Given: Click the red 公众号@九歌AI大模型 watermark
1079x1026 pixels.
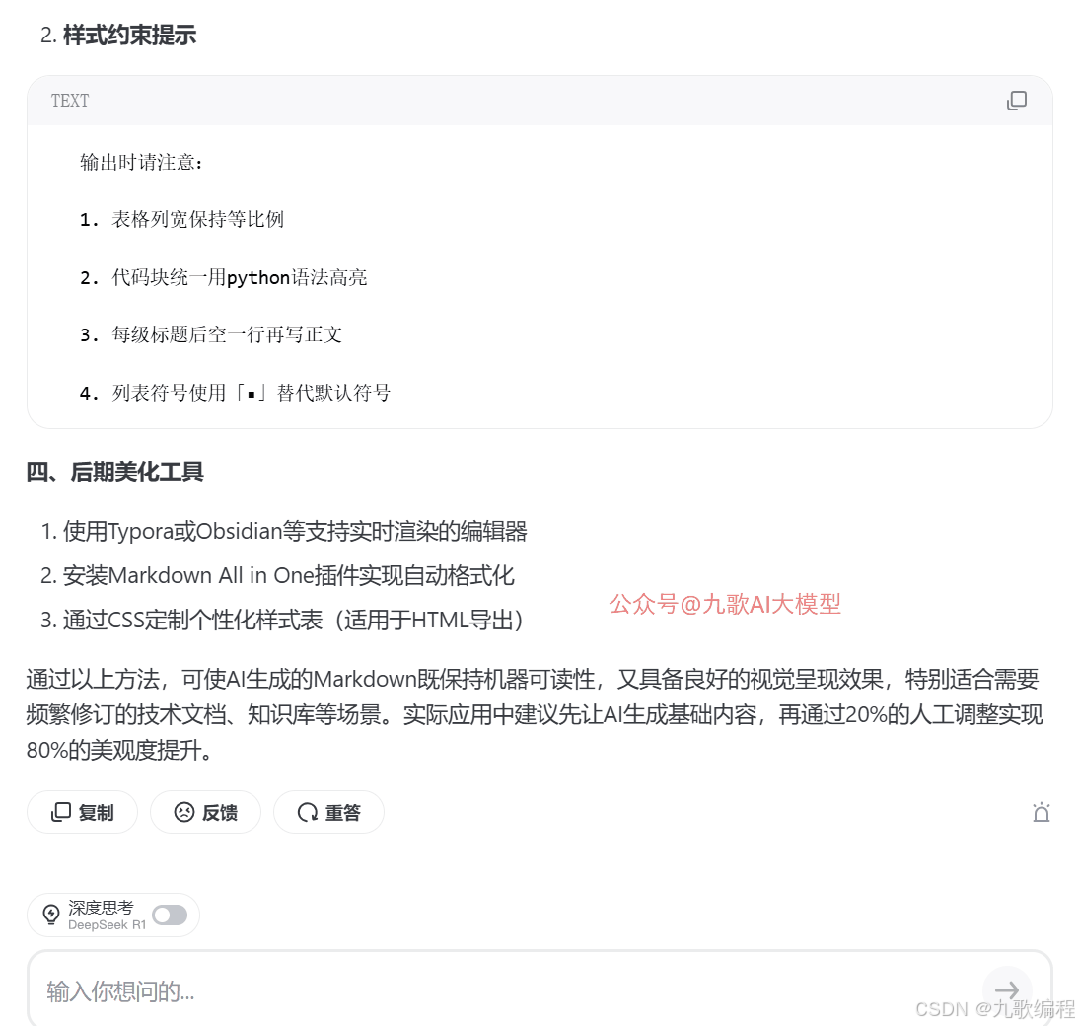Looking at the screenshot, I should (x=725, y=604).
